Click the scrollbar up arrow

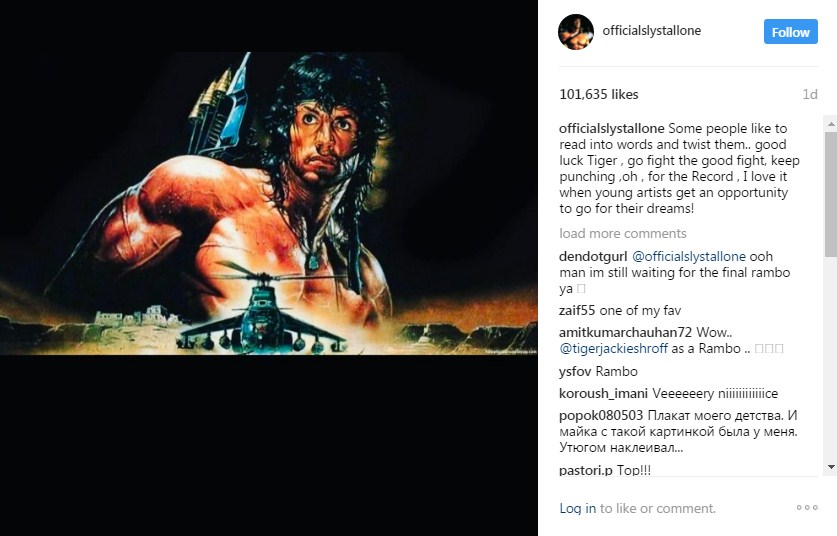[831, 124]
